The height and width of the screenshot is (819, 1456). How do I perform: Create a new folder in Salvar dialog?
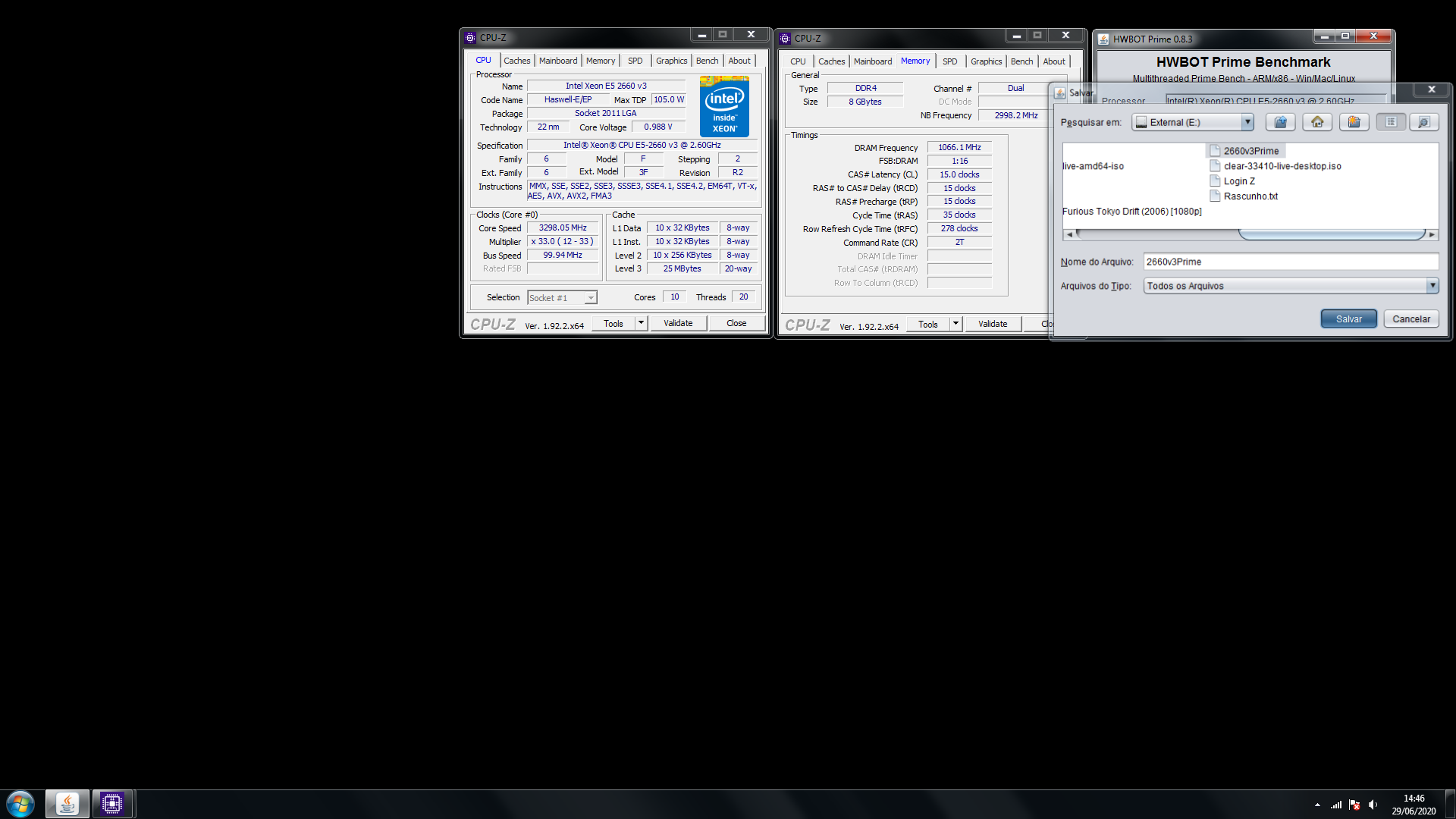[x=1354, y=122]
